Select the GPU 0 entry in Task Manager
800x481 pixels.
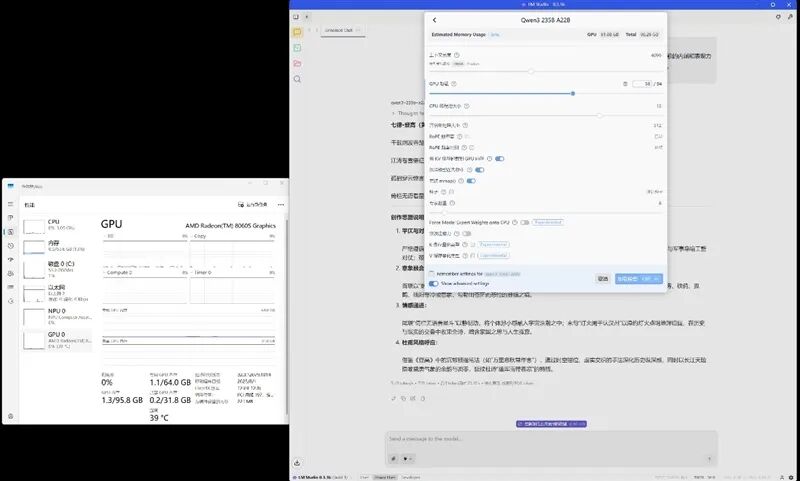click(57, 340)
